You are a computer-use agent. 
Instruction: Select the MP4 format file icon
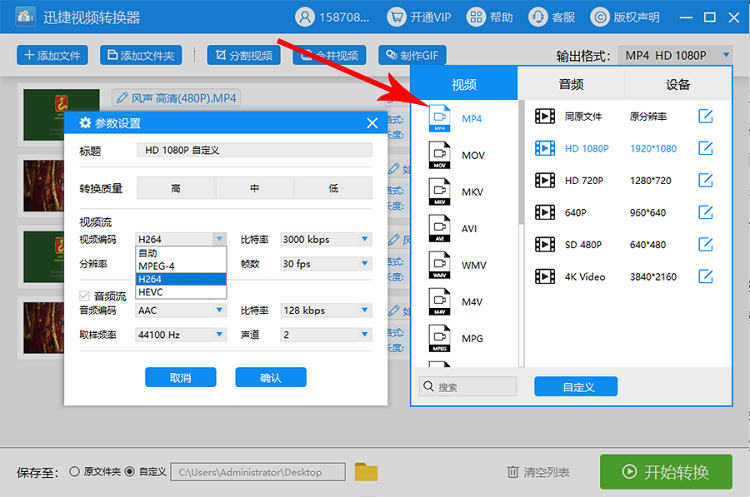coord(440,118)
